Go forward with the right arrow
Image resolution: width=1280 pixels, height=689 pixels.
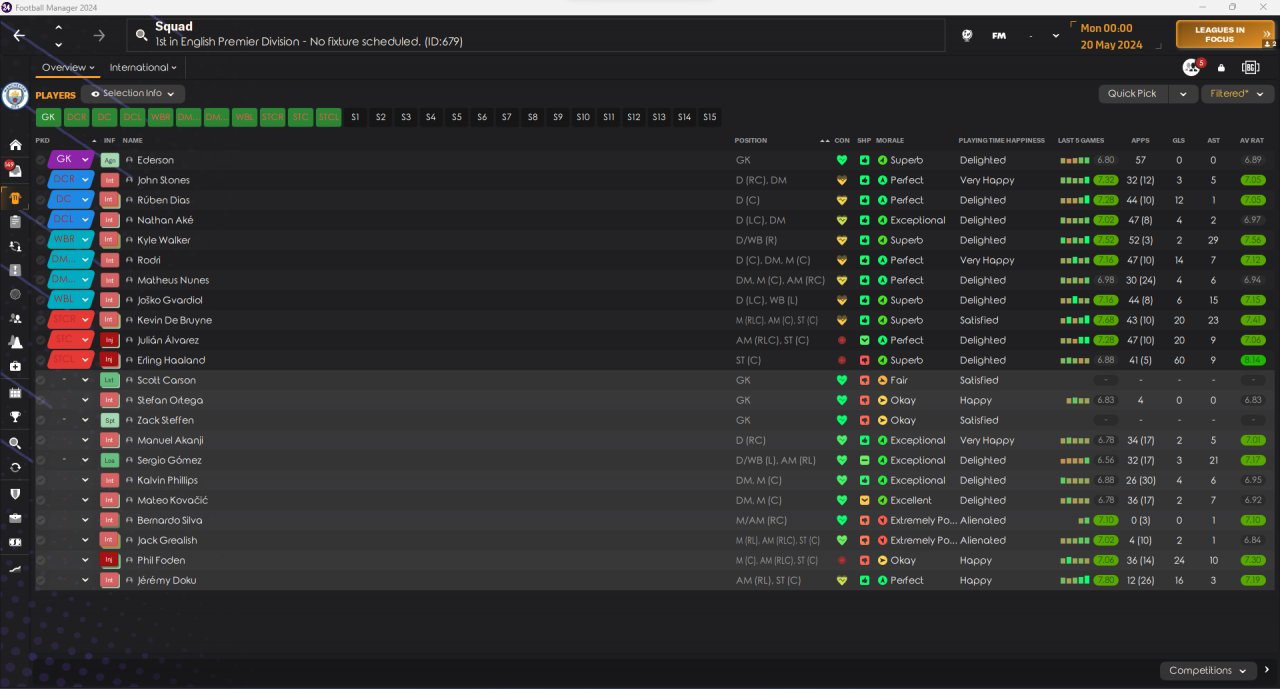click(99, 35)
